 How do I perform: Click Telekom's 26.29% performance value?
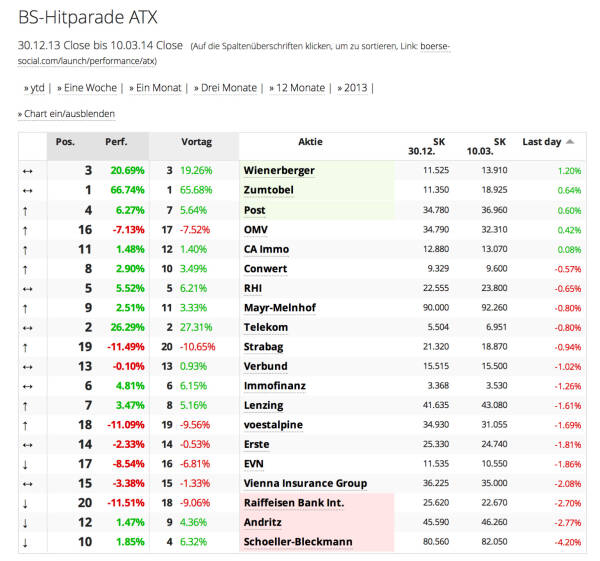point(127,328)
